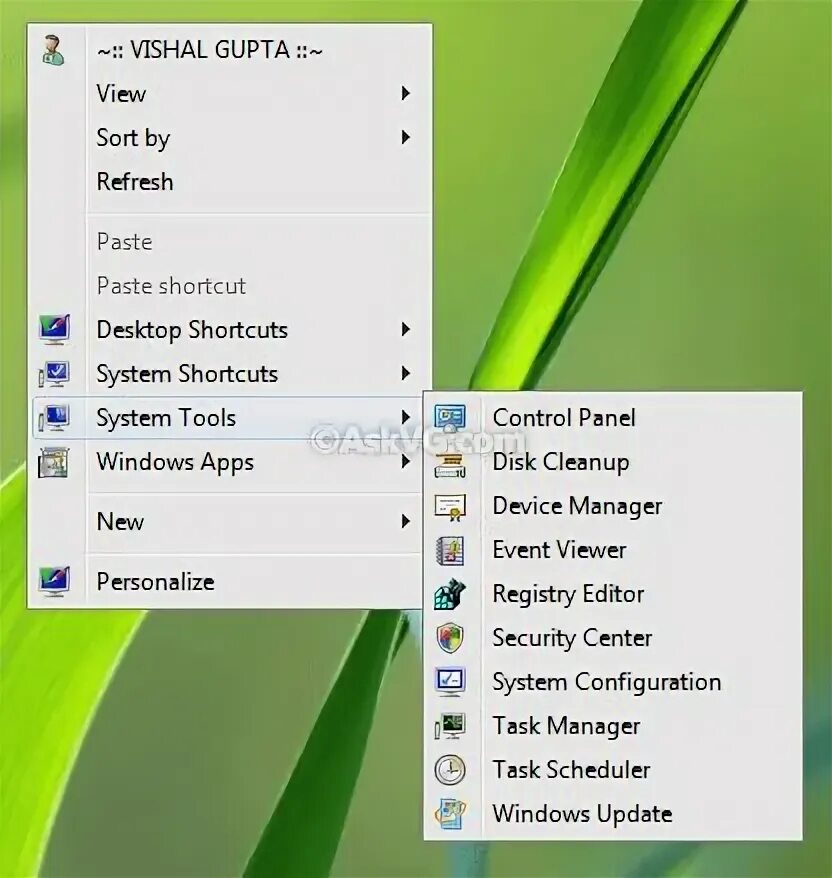Viewport: 832px width, 878px height.
Task: Open the View menu entry
Action: 230,94
